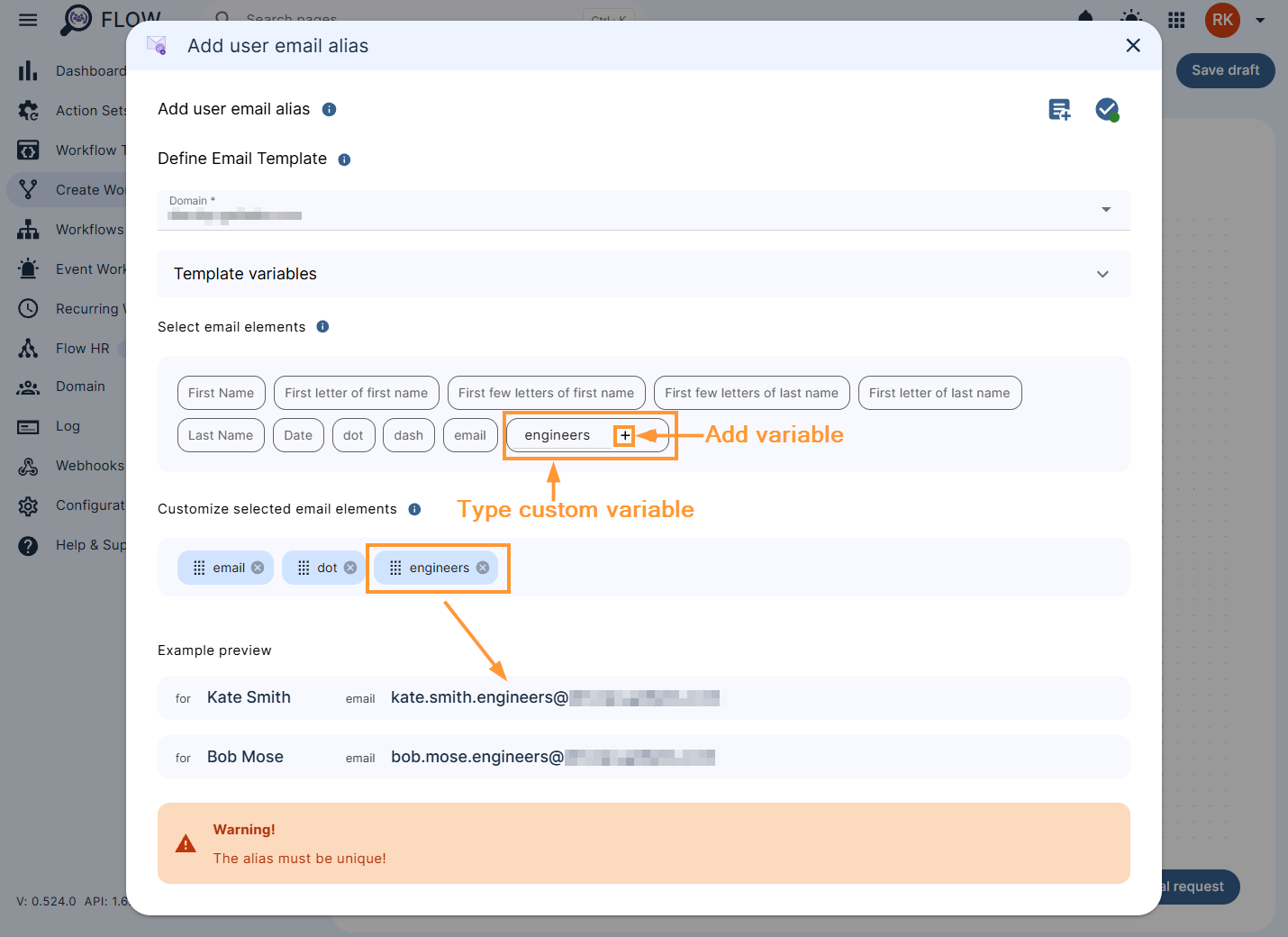Screen dimensions: 1288x937
Task: Toggle light/dark theme sun icon
Action: point(1131,19)
